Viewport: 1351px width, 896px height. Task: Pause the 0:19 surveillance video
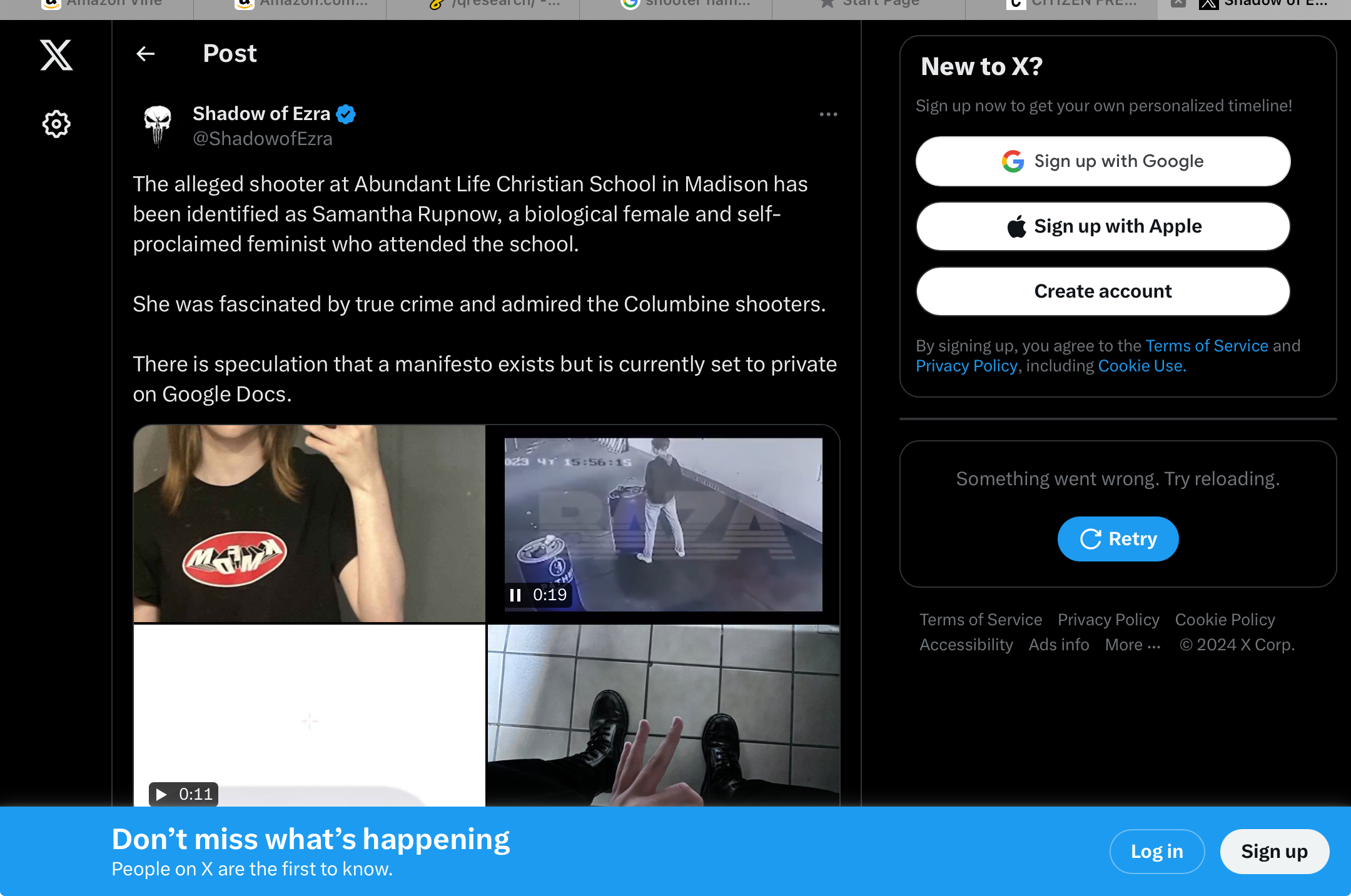pyautogui.click(x=515, y=595)
